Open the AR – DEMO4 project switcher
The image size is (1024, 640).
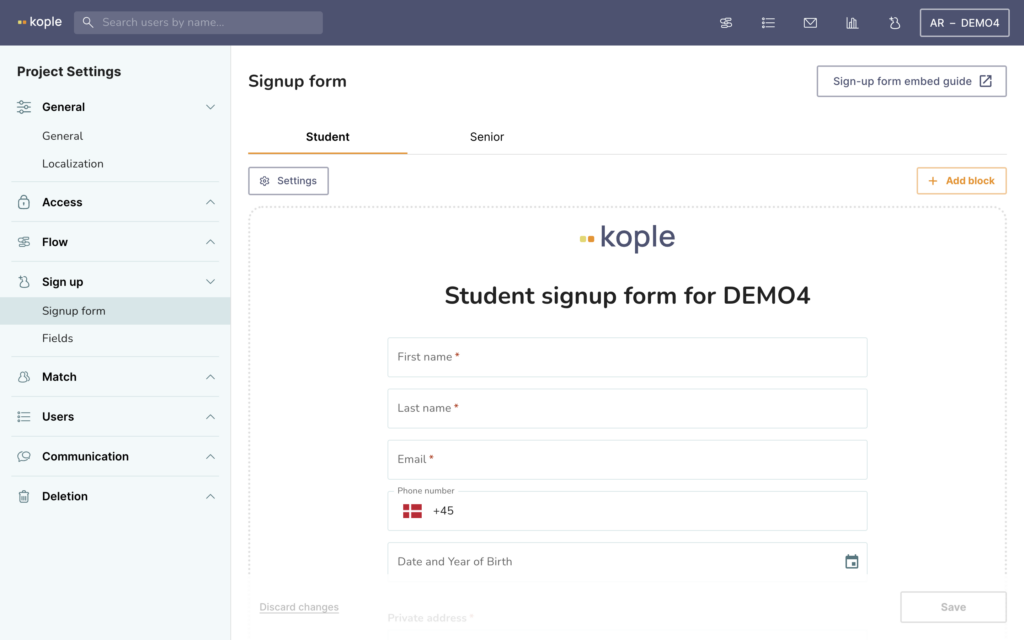[x=964, y=23]
